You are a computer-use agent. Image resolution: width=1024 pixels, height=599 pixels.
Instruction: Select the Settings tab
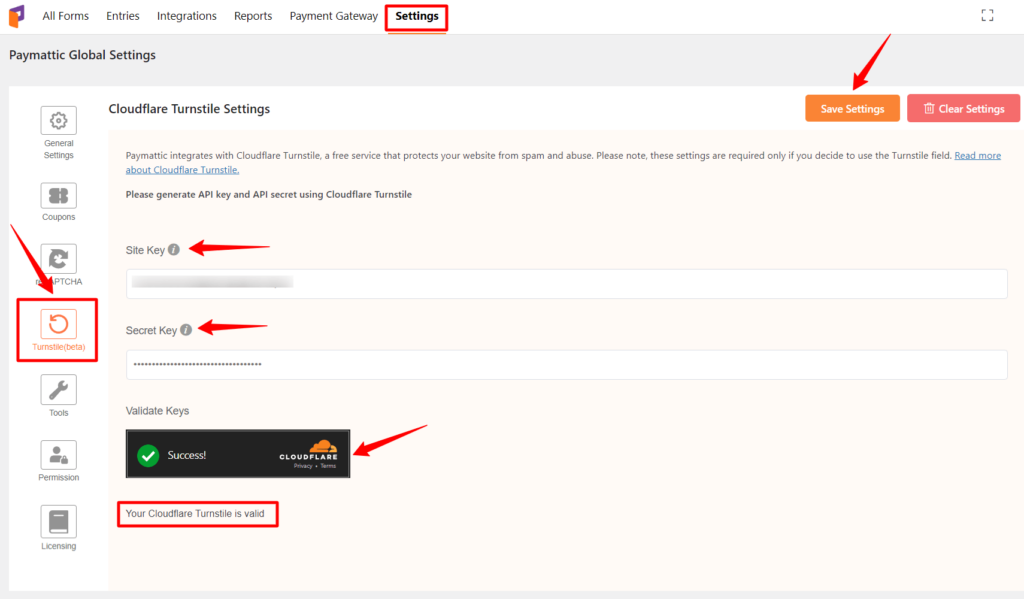[417, 16]
